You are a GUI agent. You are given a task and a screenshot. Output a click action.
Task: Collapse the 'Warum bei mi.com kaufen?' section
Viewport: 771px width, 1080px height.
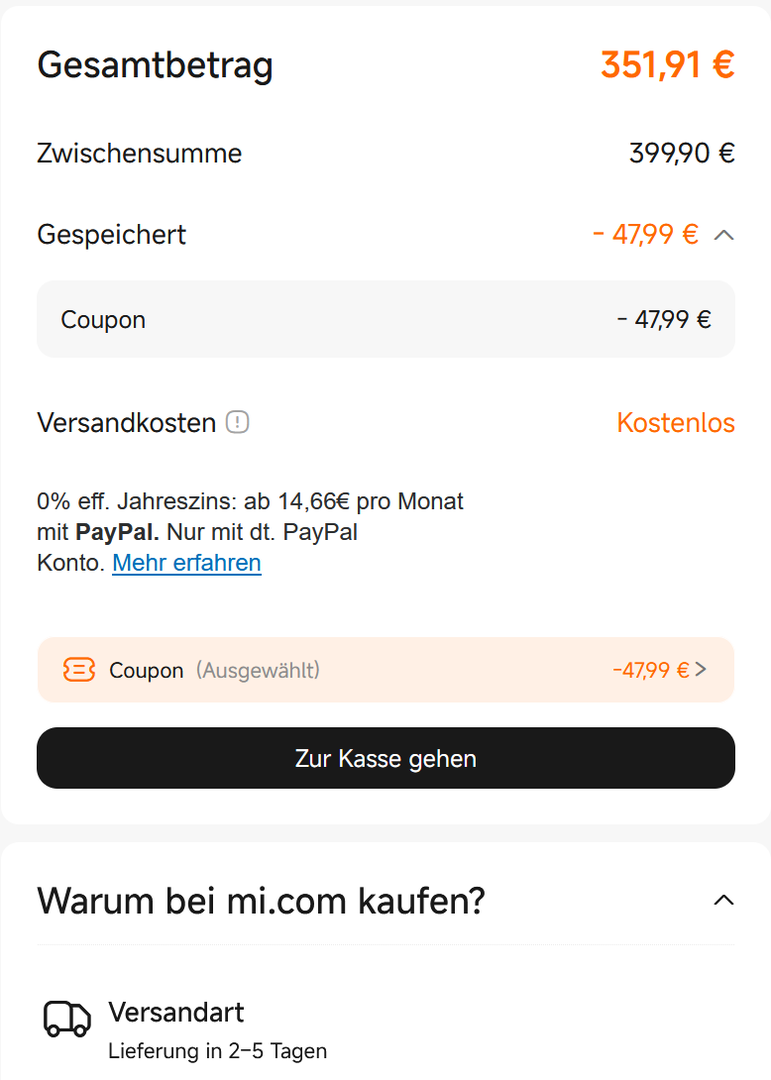click(x=724, y=901)
